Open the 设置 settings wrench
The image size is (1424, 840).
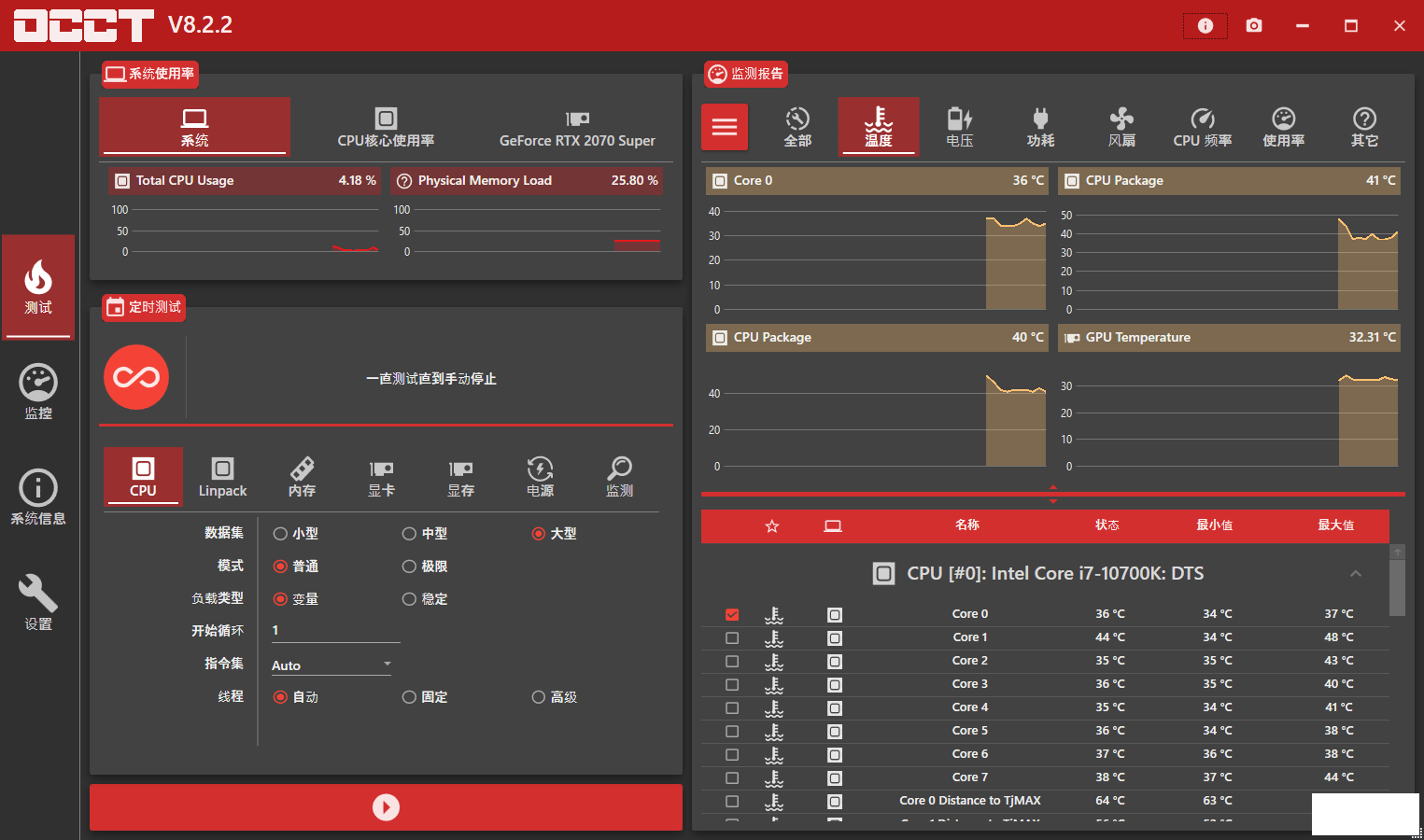[x=38, y=603]
